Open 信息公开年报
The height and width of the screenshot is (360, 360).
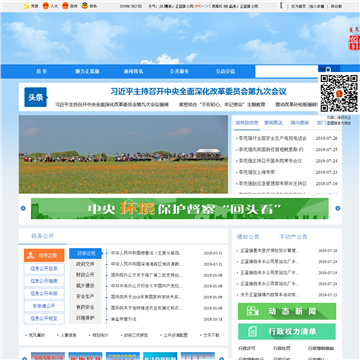coord(44,294)
